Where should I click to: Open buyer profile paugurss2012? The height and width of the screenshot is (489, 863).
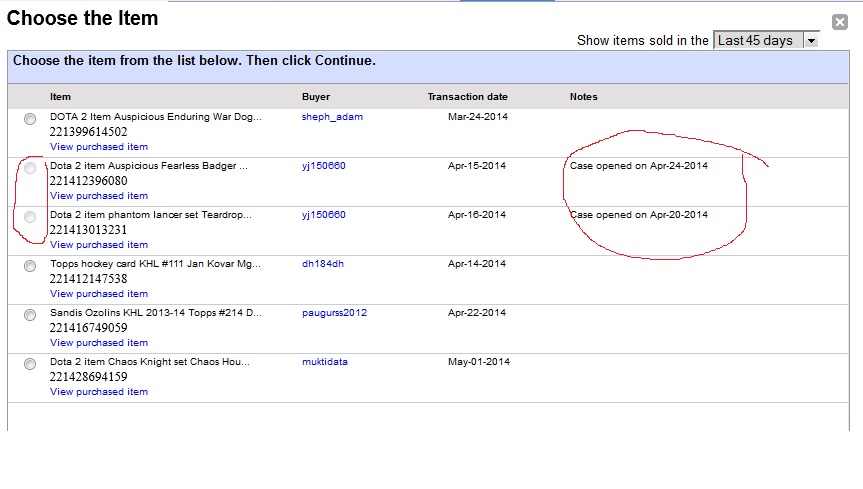(x=334, y=313)
